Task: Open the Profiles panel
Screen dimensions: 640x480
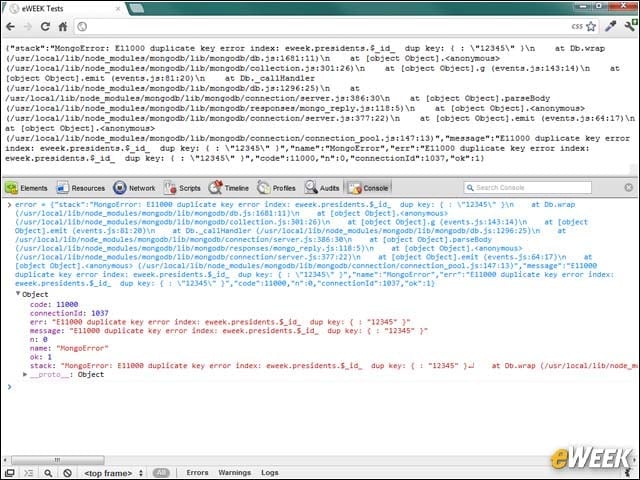Action: point(276,188)
